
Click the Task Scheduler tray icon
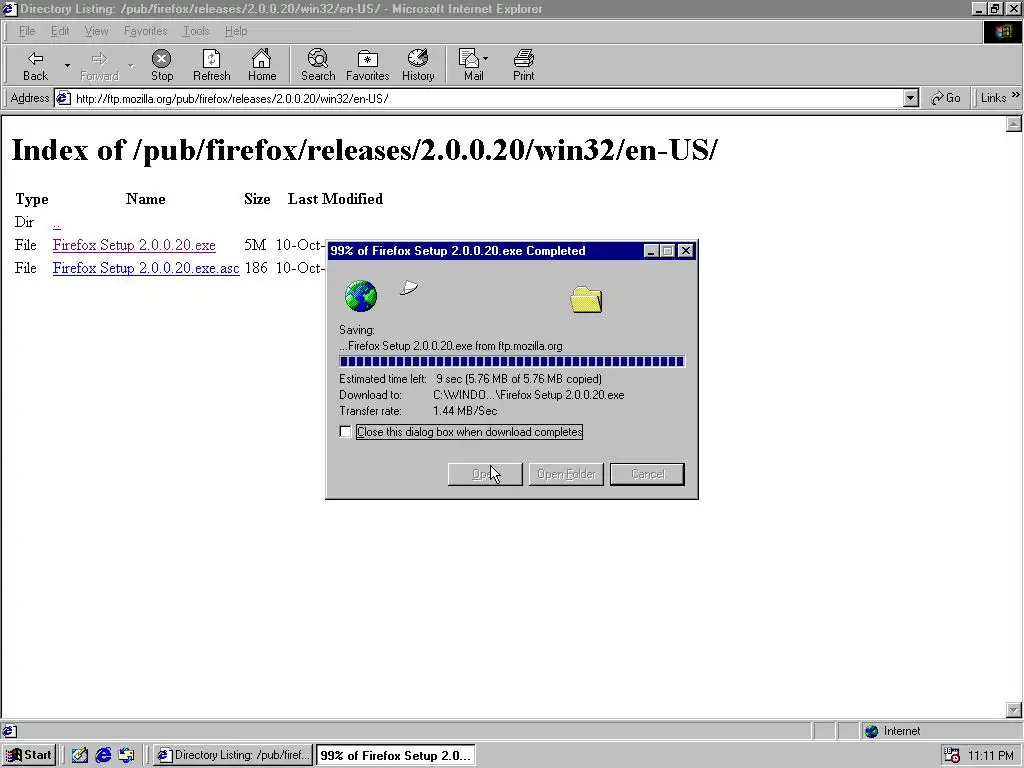953,756
